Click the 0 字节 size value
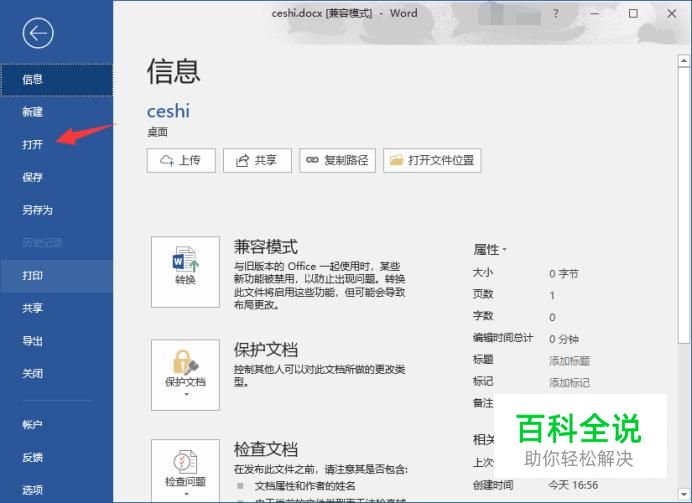 point(564,274)
